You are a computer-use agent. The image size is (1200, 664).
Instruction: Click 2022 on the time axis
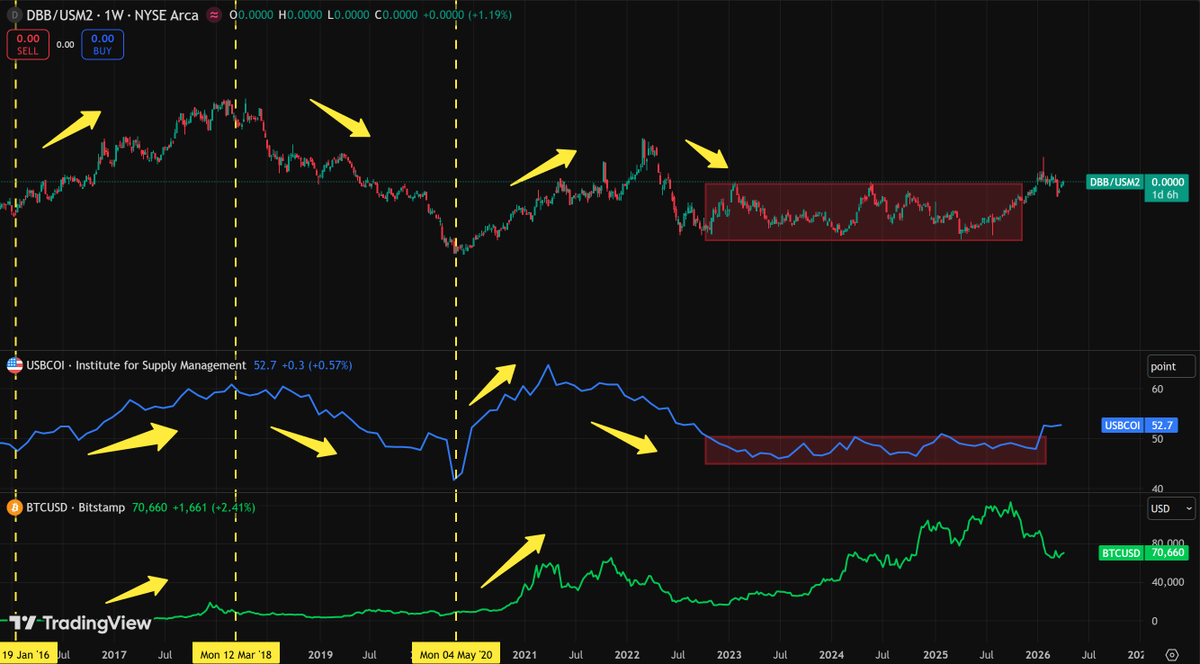click(x=627, y=655)
